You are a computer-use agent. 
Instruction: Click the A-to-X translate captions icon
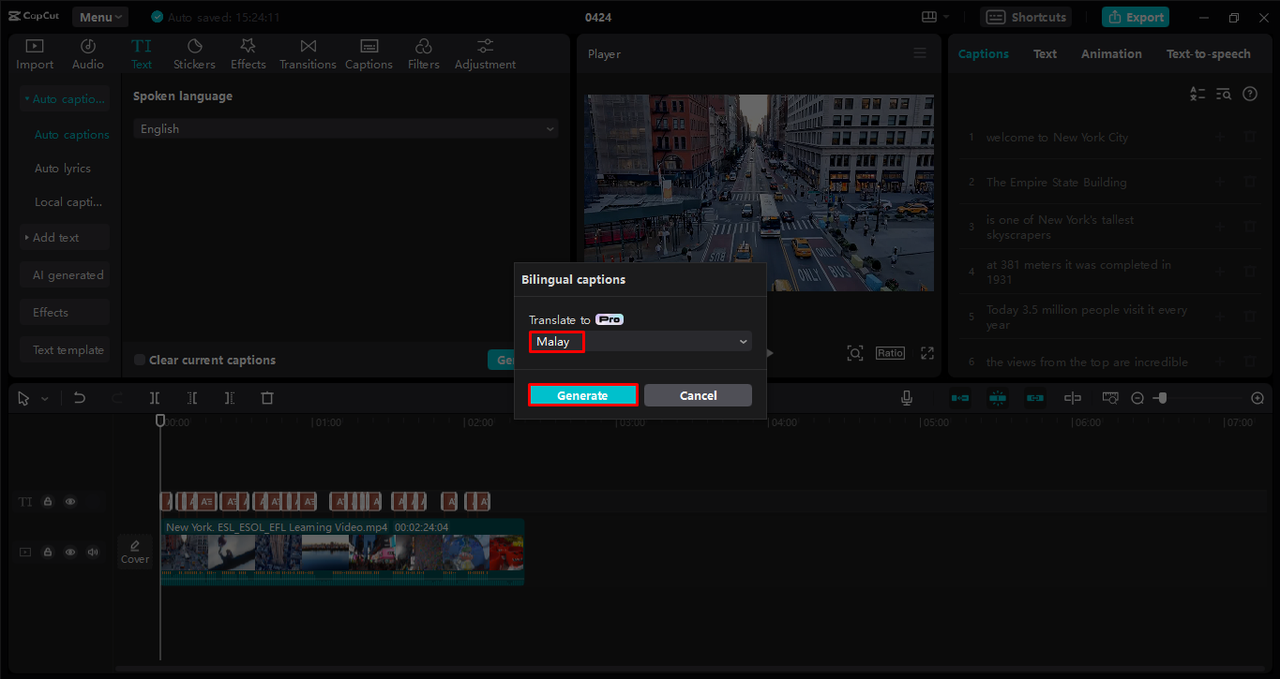1198,94
